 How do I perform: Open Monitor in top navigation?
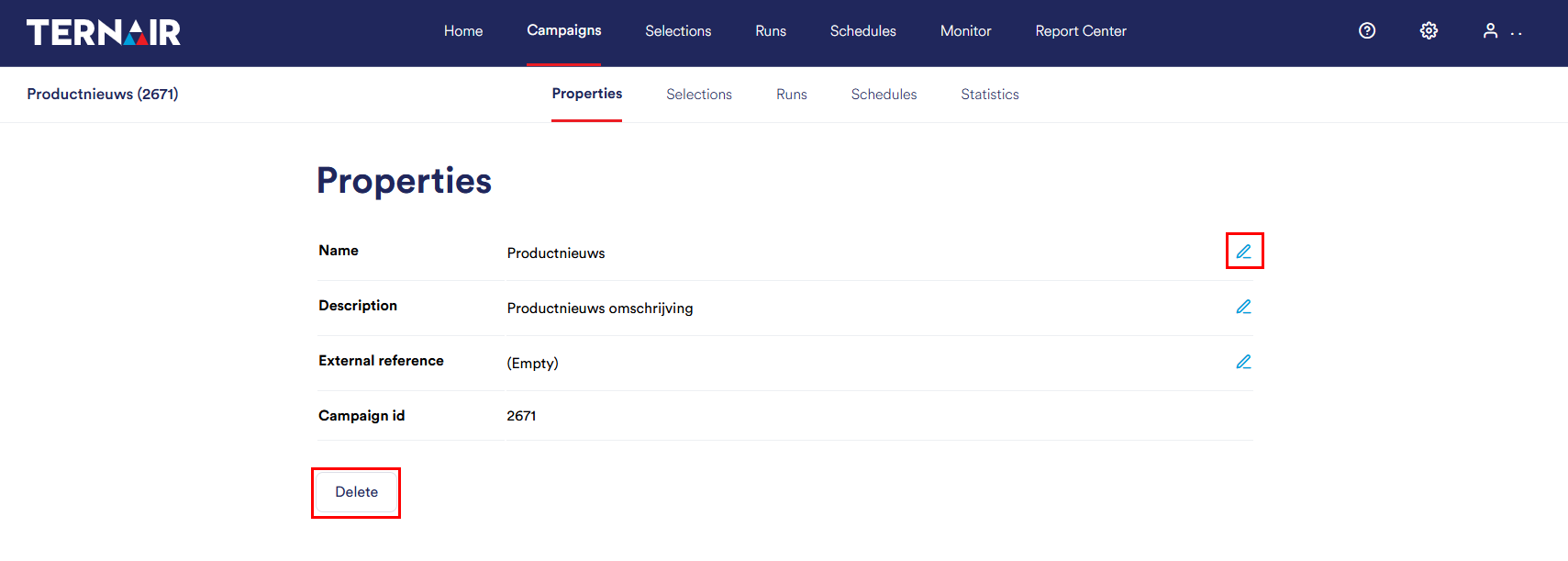click(x=966, y=31)
